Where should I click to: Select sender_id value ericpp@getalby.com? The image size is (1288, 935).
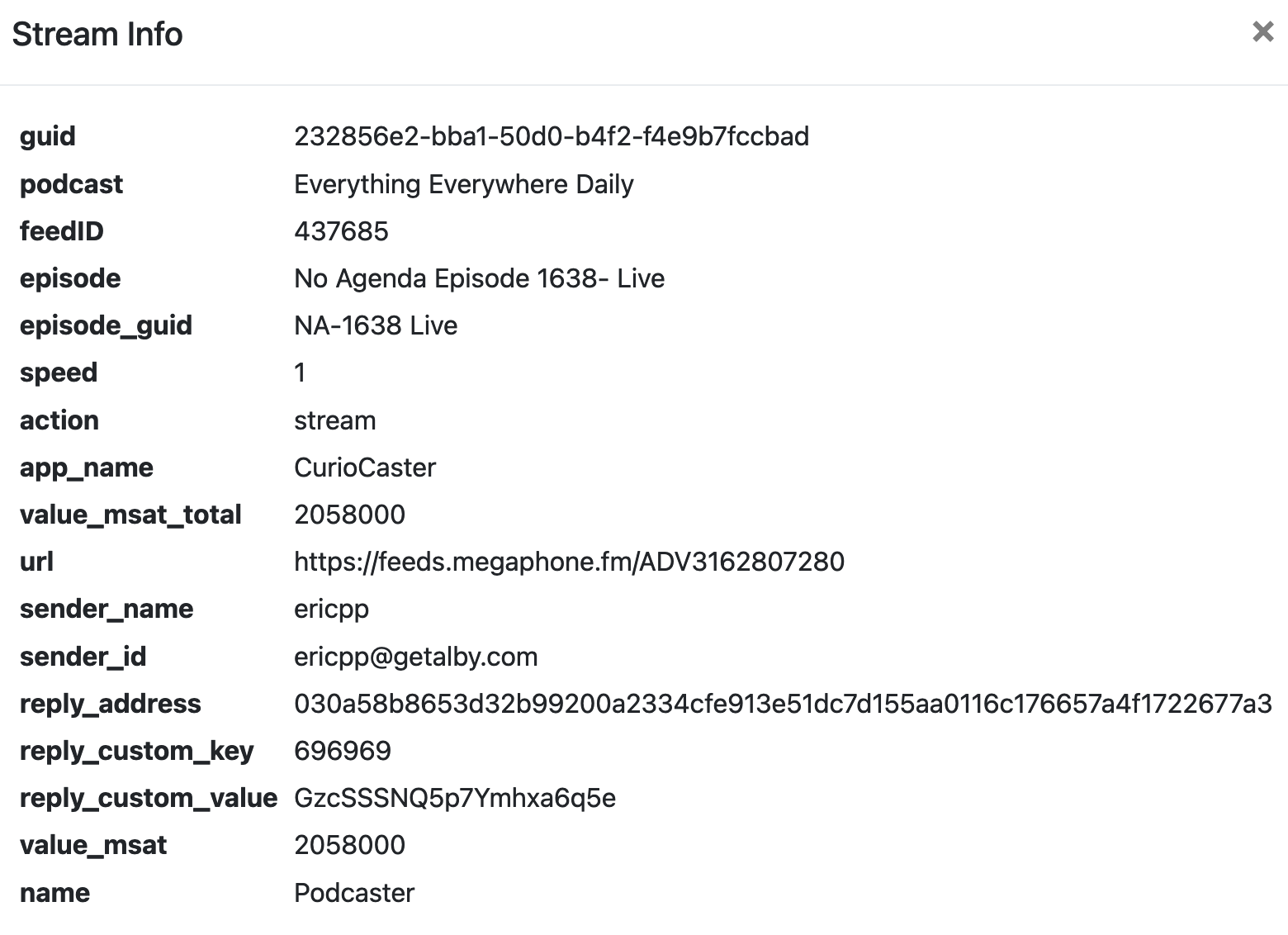click(x=416, y=657)
